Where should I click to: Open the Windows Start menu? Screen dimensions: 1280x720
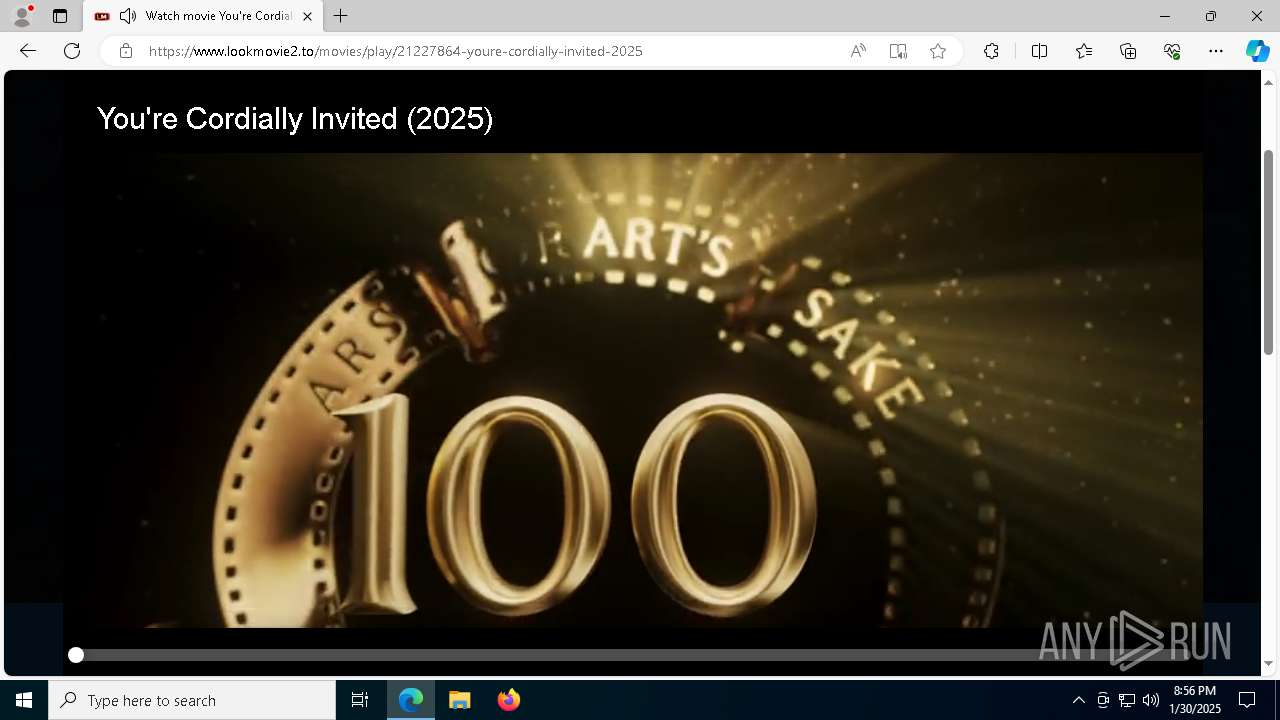(24, 700)
